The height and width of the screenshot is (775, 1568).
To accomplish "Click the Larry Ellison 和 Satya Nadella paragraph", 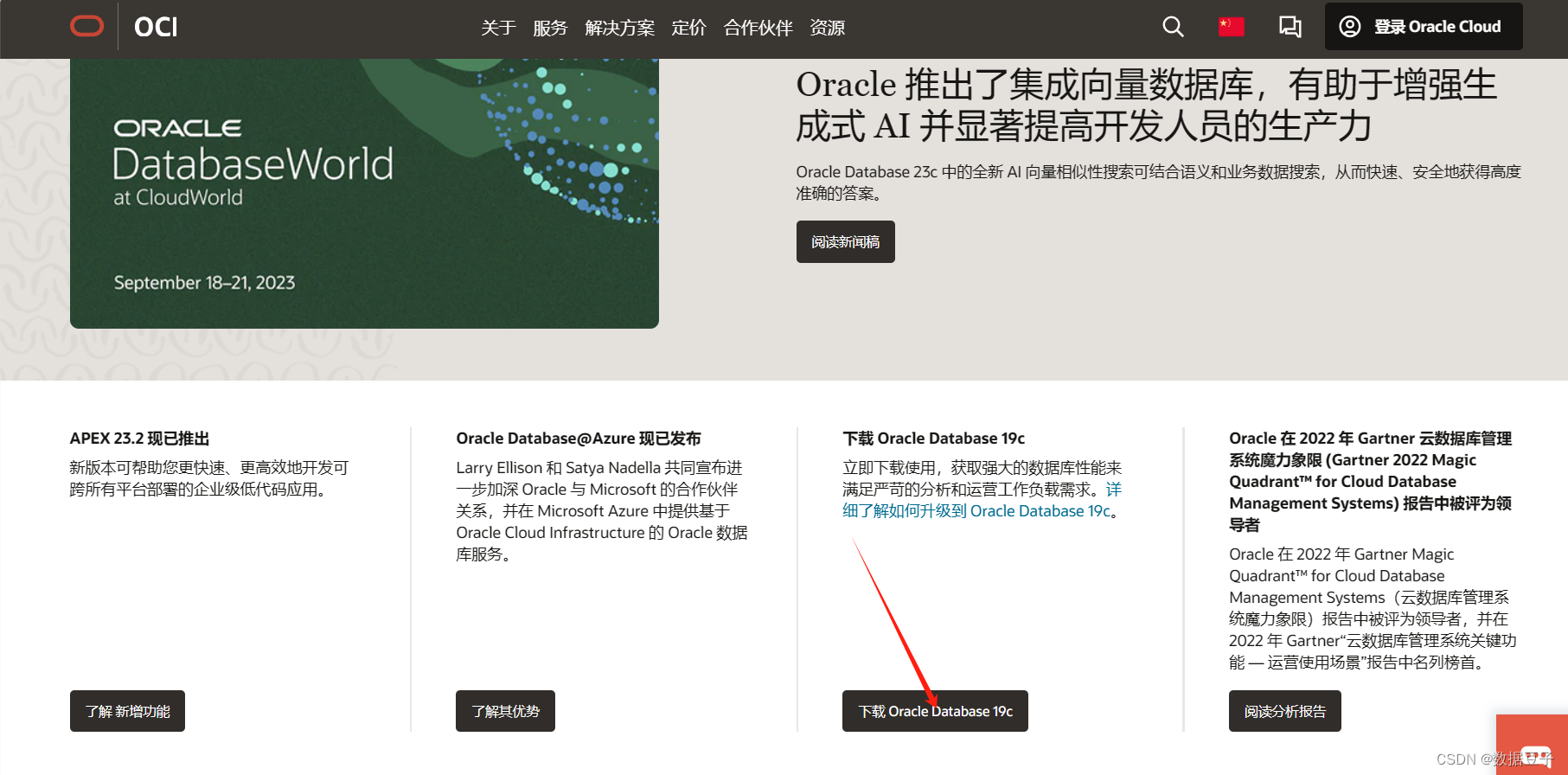I will click(x=602, y=510).
